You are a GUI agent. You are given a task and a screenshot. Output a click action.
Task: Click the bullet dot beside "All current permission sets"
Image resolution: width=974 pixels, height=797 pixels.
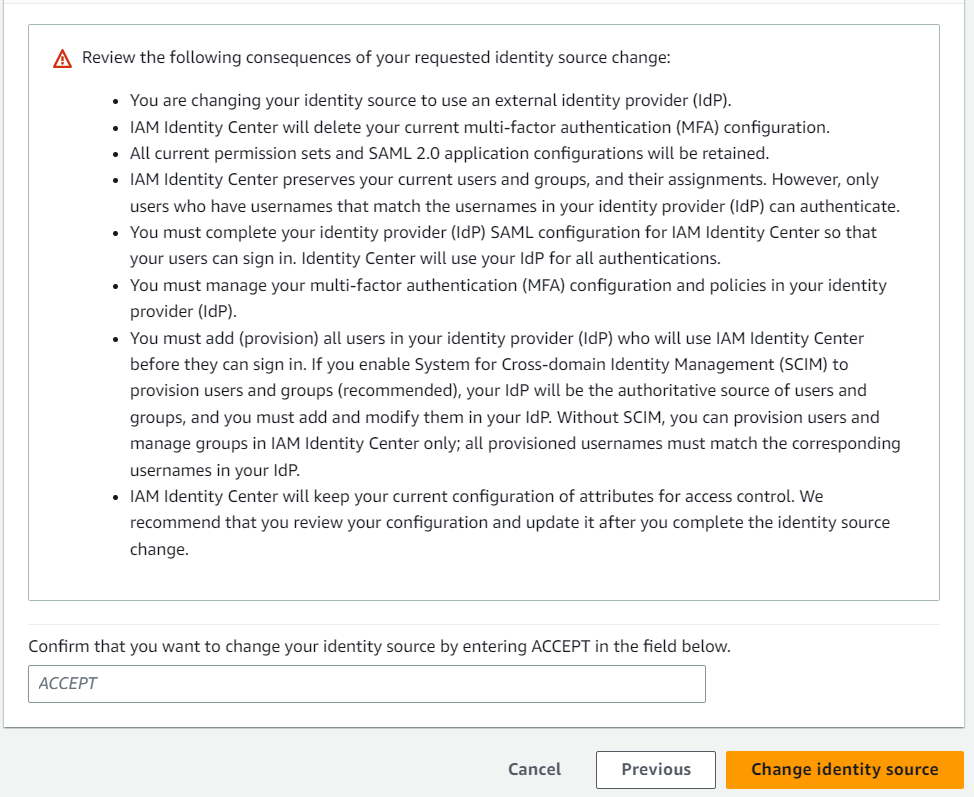[x=117, y=154]
